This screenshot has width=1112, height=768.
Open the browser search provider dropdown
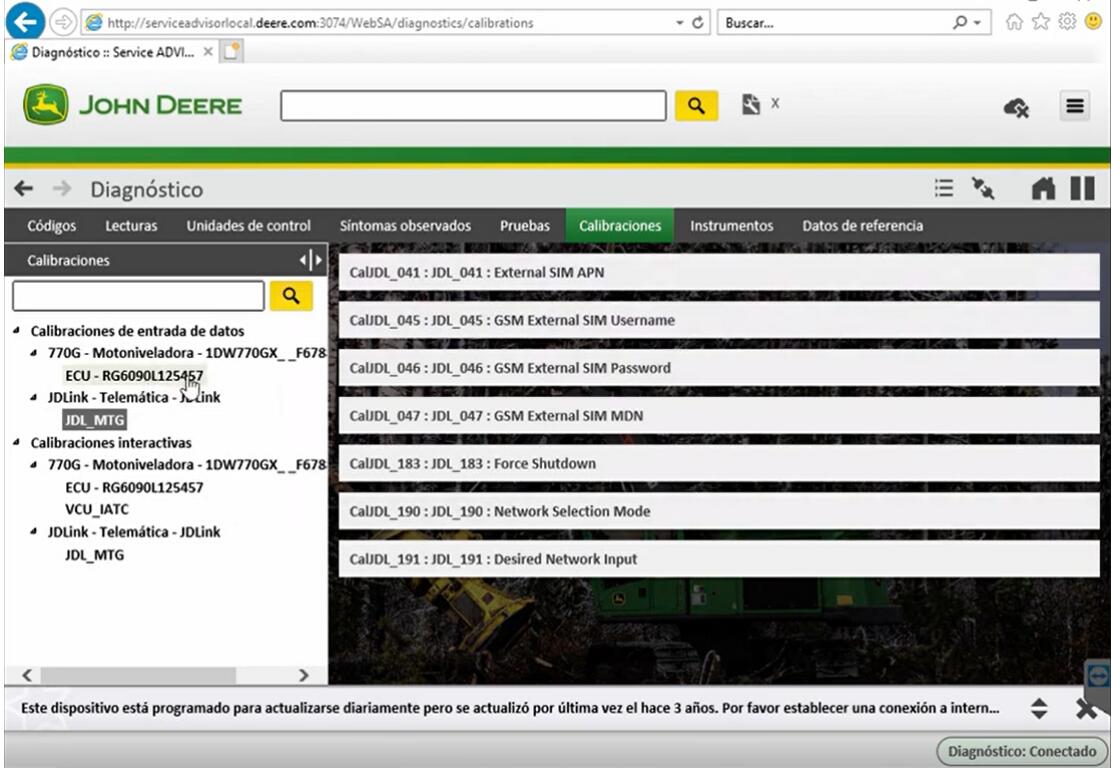(x=977, y=23)
